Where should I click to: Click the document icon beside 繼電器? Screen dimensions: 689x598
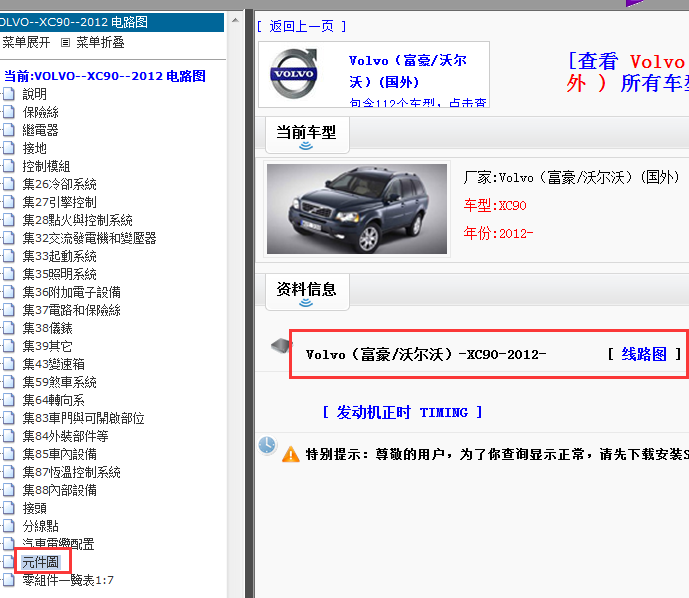[x=9, y=130]
